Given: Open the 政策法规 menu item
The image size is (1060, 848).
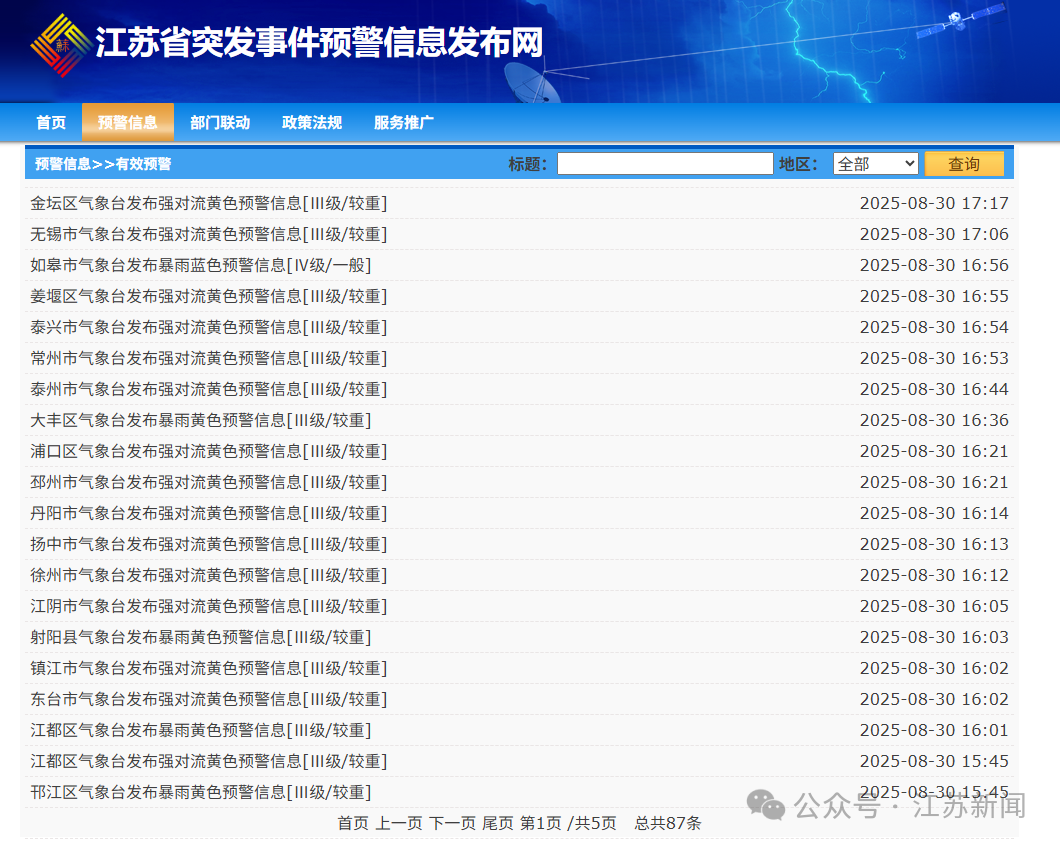Looking at the screenshot, I should pyautogui.click(x=311, y=122).
